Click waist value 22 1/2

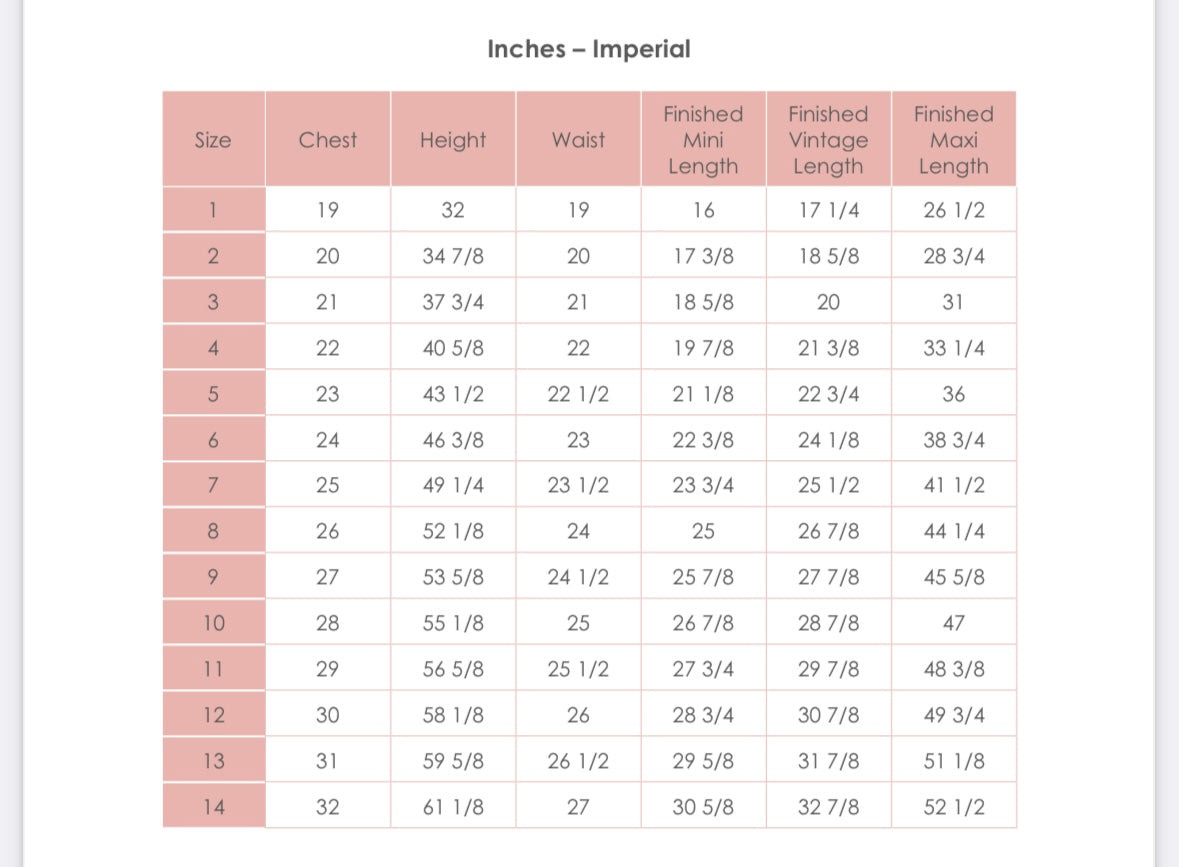[x=578, y=394]
